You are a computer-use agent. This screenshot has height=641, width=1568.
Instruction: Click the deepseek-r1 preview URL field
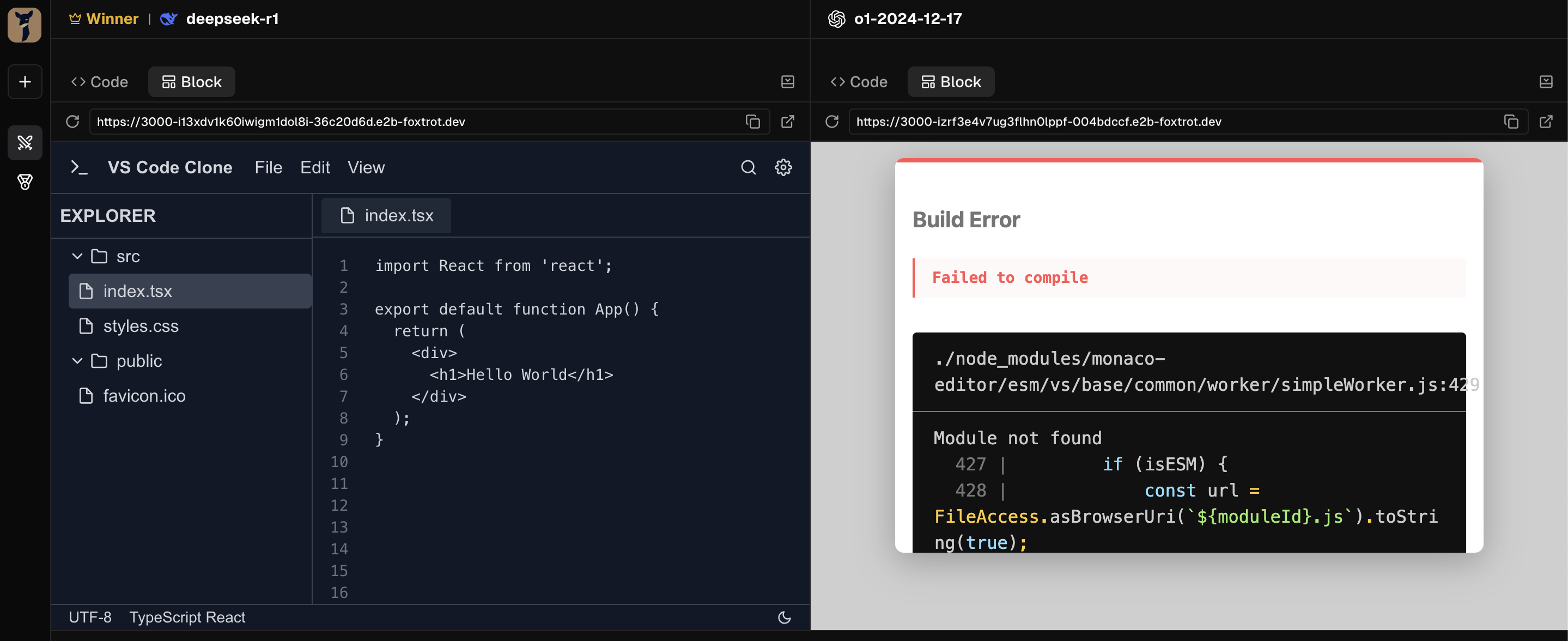(x=414, y=122)
